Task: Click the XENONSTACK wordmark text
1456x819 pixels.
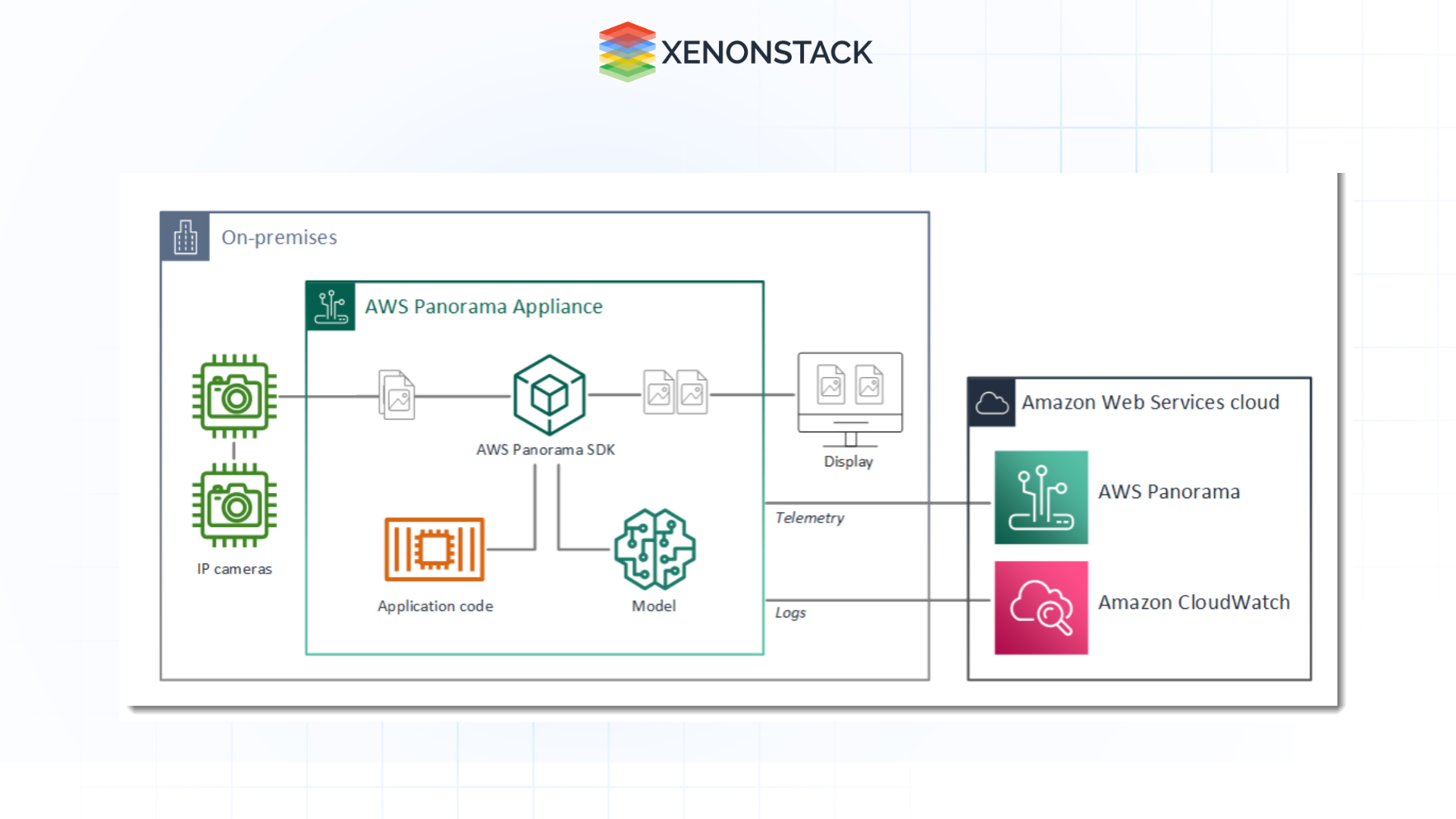Action: point(767,52)
